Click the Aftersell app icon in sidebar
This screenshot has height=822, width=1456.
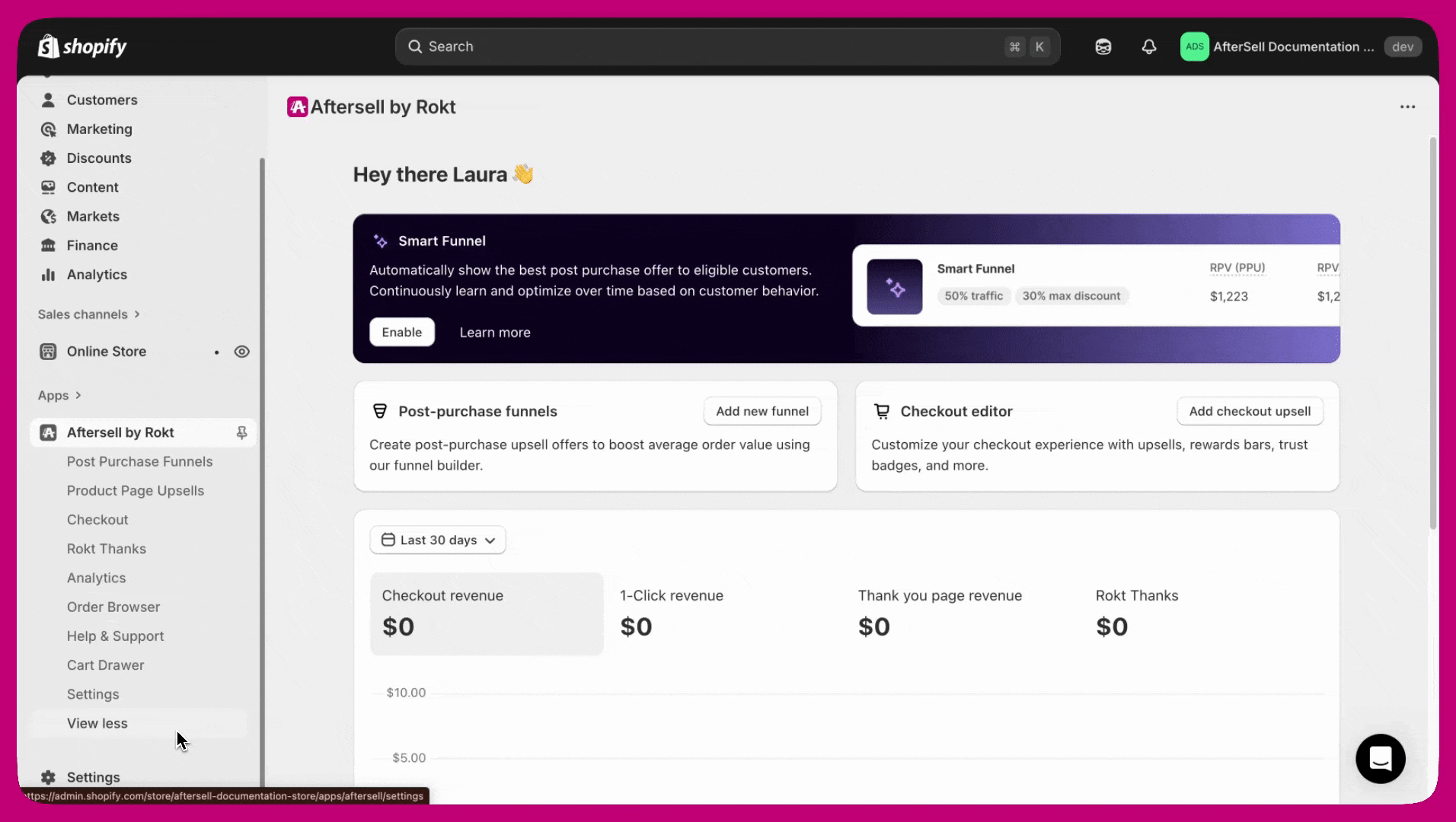(x=48, y=432)
